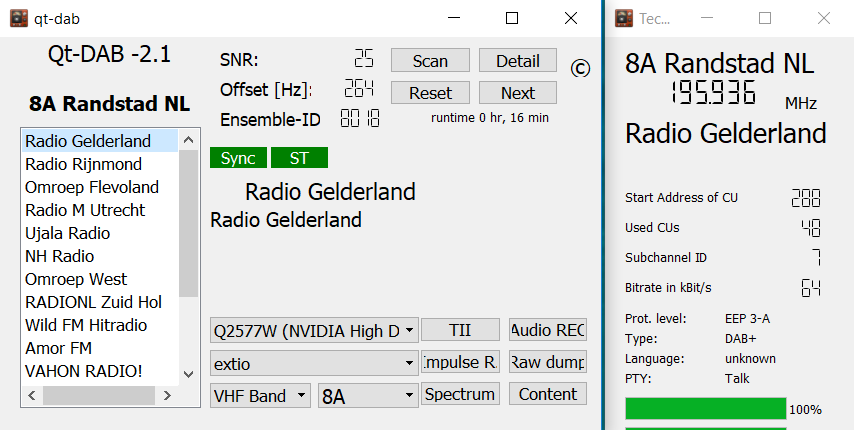Click the SNR value display
854x430 pixels.
coord(364,58)
